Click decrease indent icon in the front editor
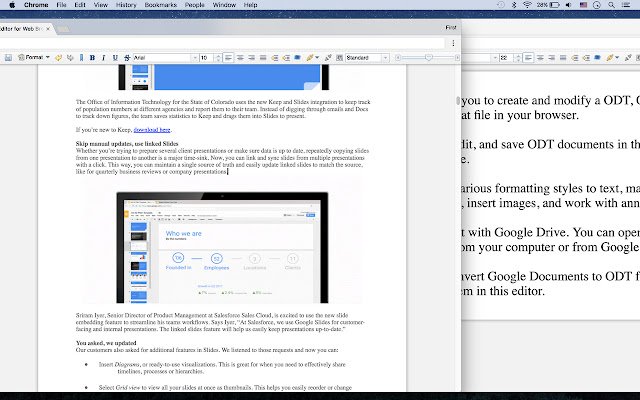This screenshot has height=400, width=640. [274, 58]
